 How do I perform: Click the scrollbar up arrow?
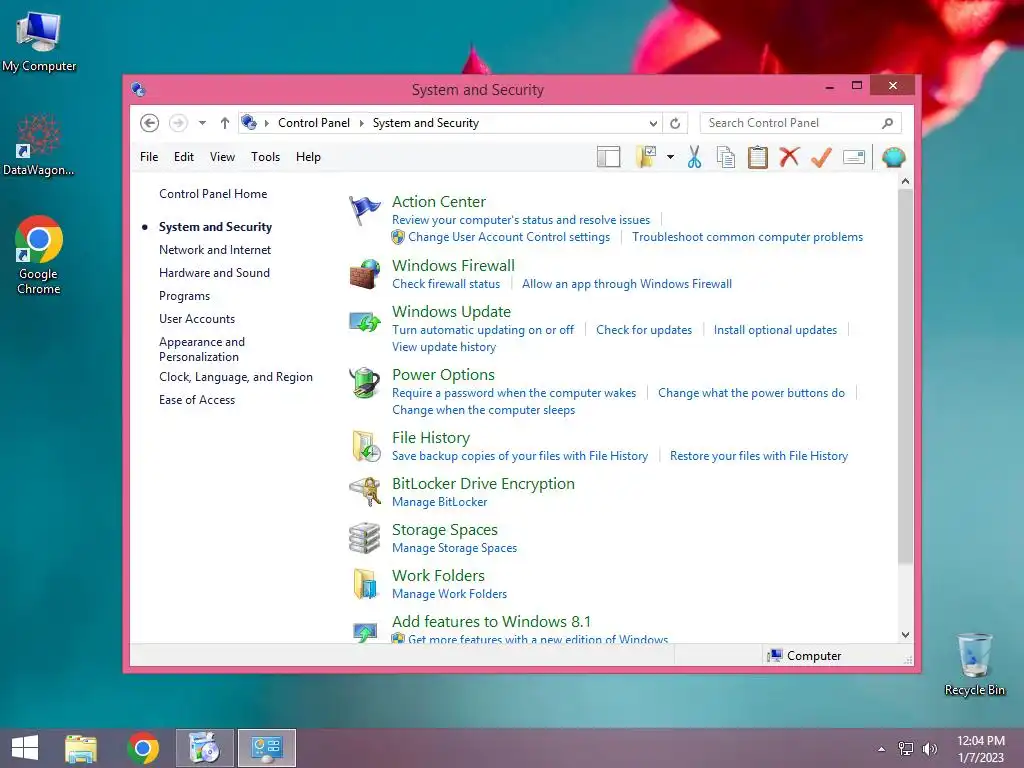click(905, 181)
